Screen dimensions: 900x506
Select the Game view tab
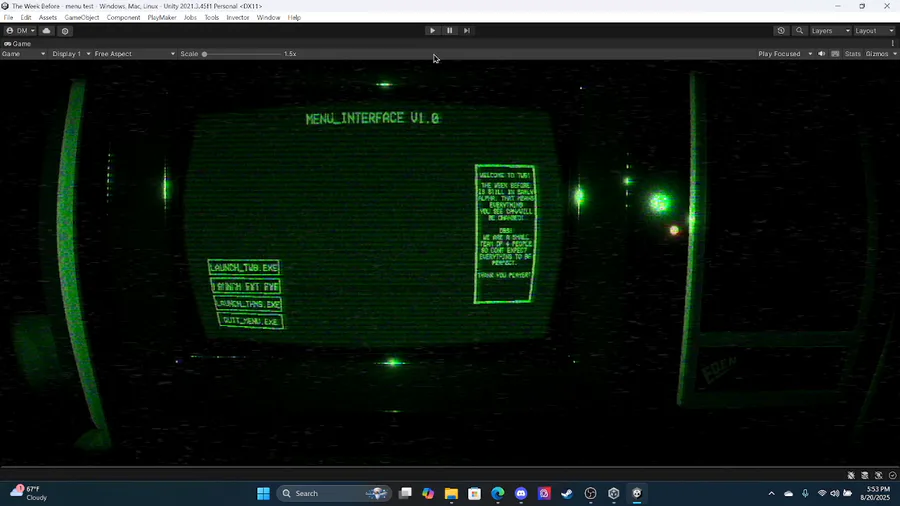tap(17, 44)
